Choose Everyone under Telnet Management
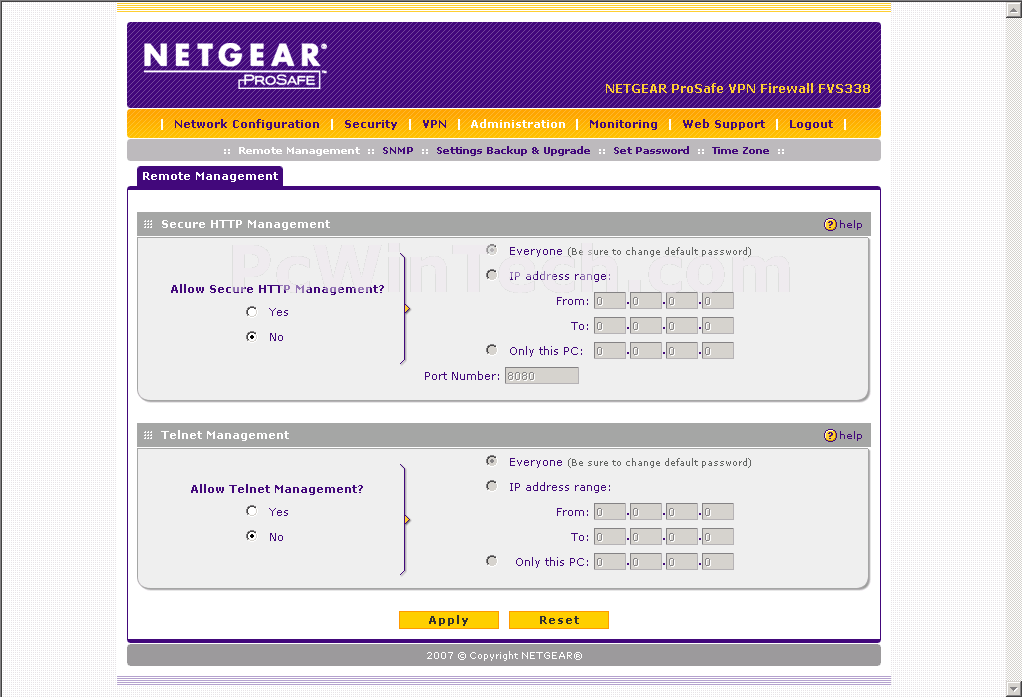Image resolution: width=1022 pixels, height=697 pixels. [491, 461]
